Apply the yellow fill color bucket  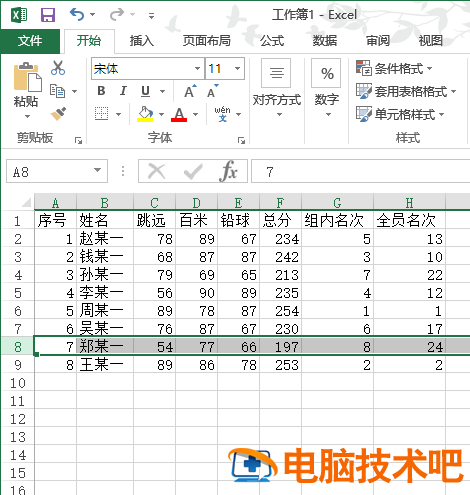point(145,114)
